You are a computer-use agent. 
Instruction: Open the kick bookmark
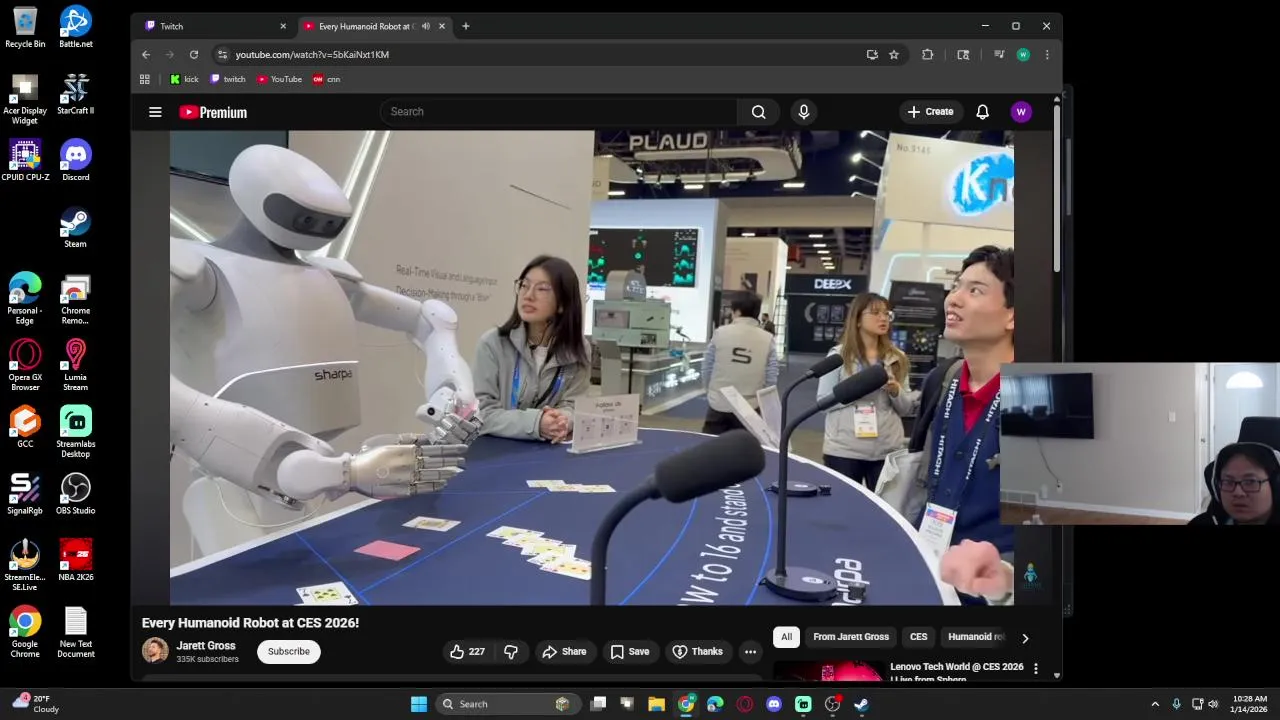(x=184, y=79)
